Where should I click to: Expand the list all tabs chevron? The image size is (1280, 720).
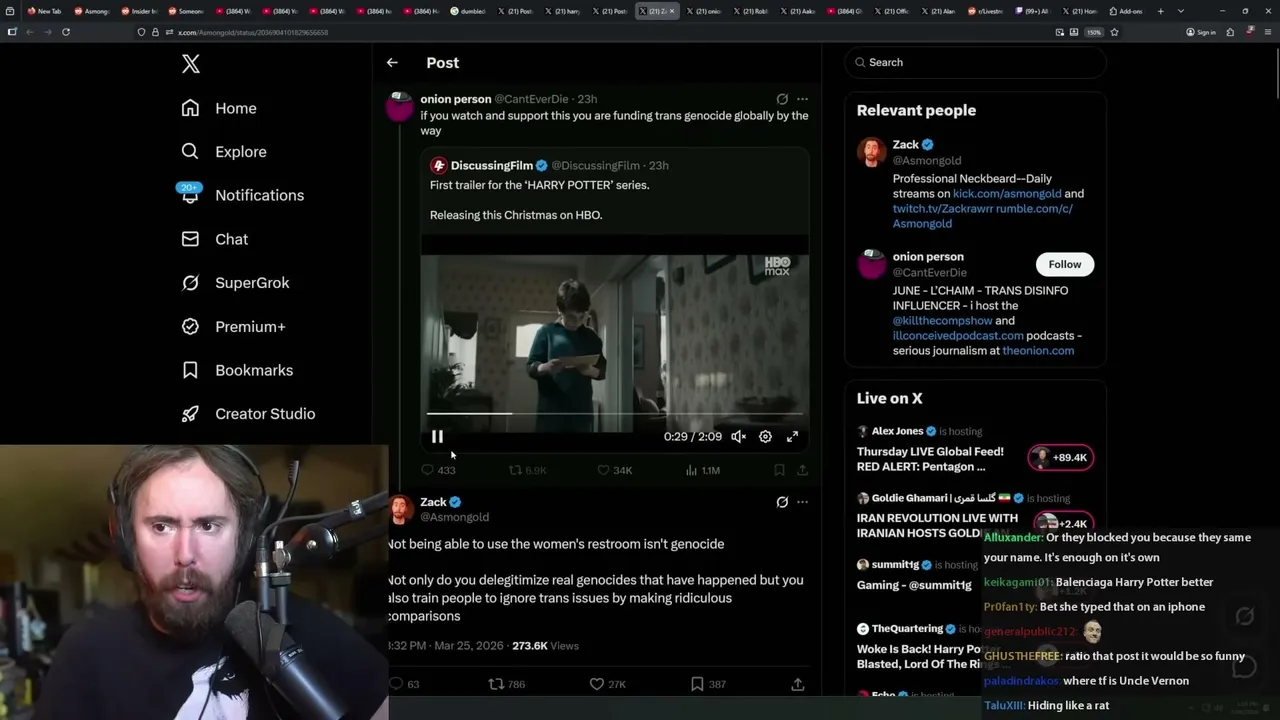(x=1180, y=11)
